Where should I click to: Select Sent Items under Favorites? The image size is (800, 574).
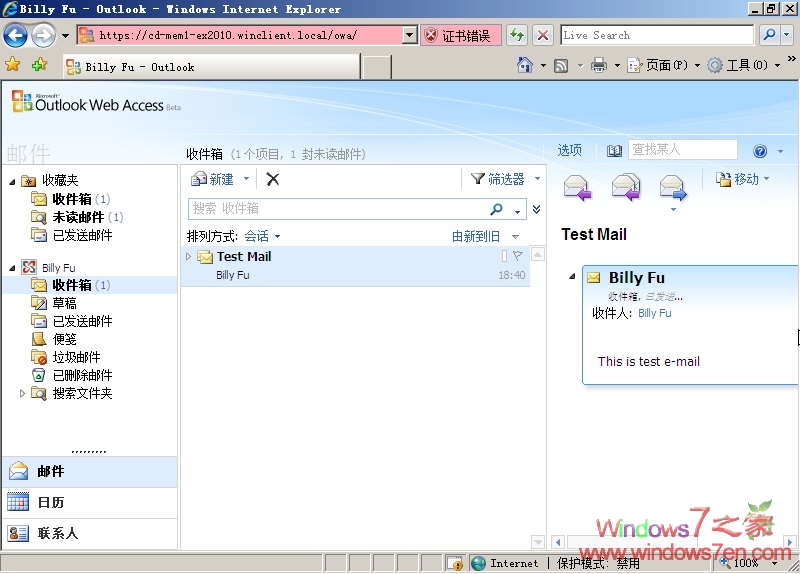[71, 235]
